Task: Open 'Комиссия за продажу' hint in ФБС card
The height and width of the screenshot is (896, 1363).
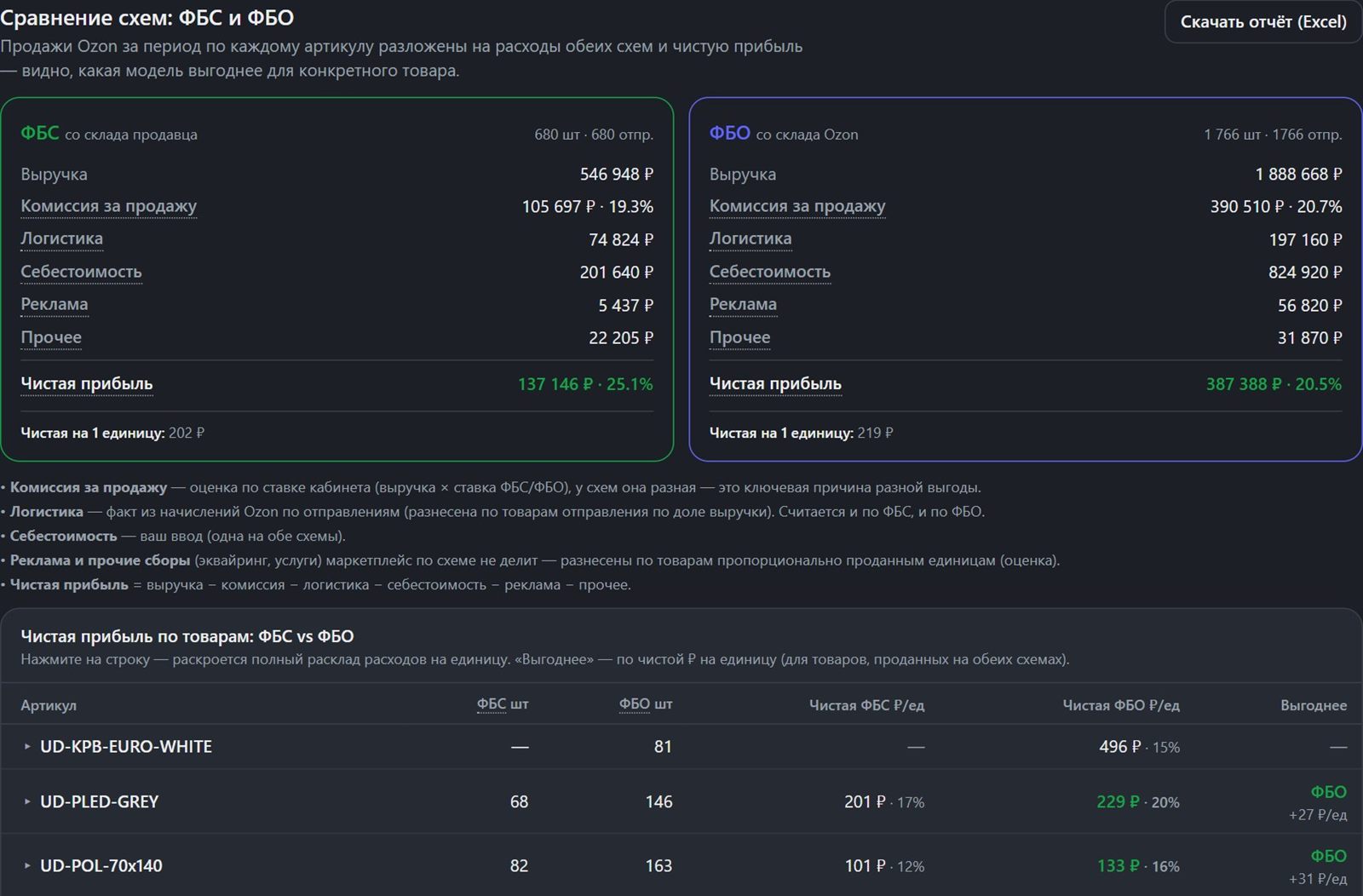Action: coord(108,206)
